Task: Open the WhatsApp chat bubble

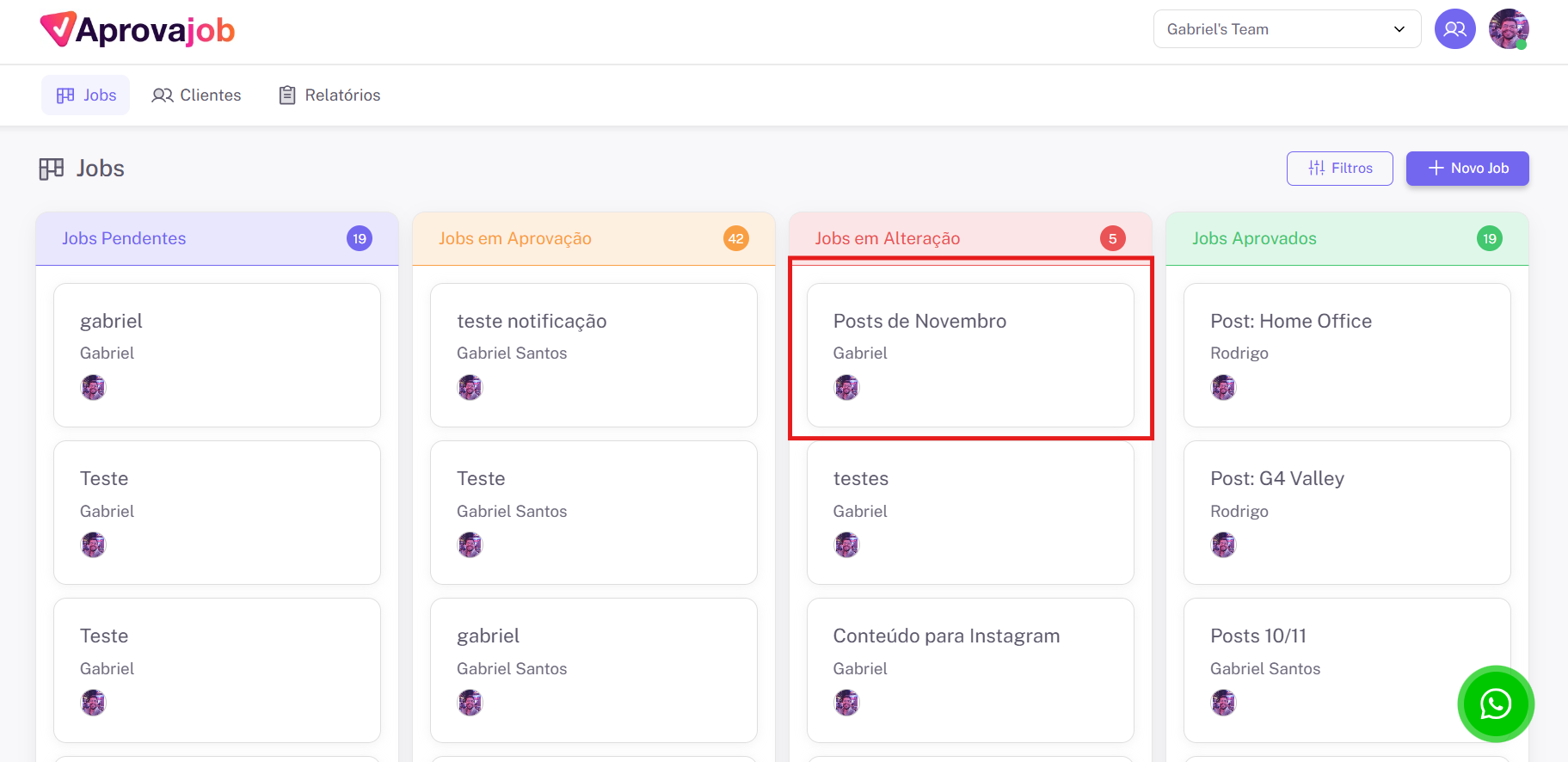Action: coord(1495,704)
